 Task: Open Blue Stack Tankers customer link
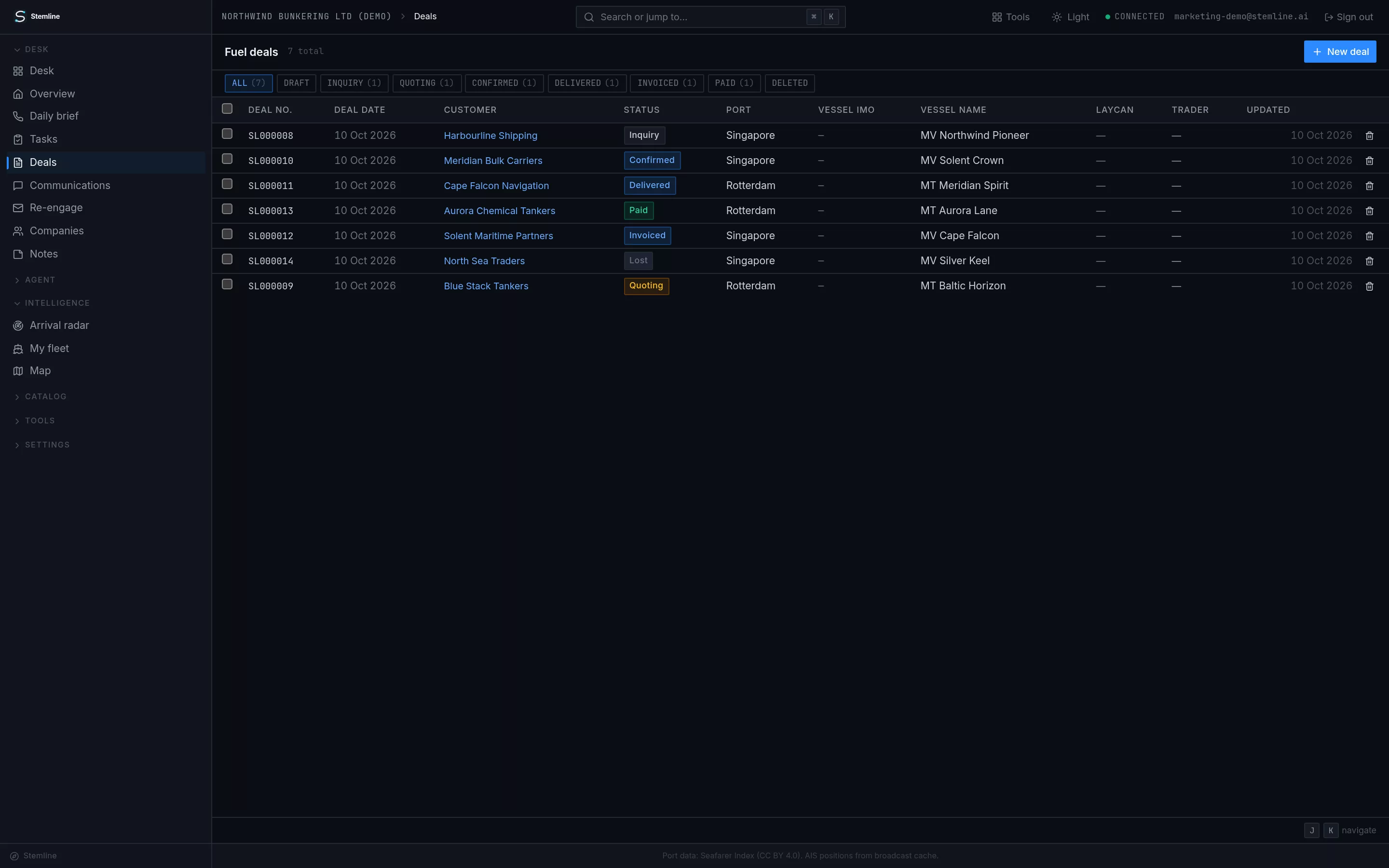pos(486,286)
